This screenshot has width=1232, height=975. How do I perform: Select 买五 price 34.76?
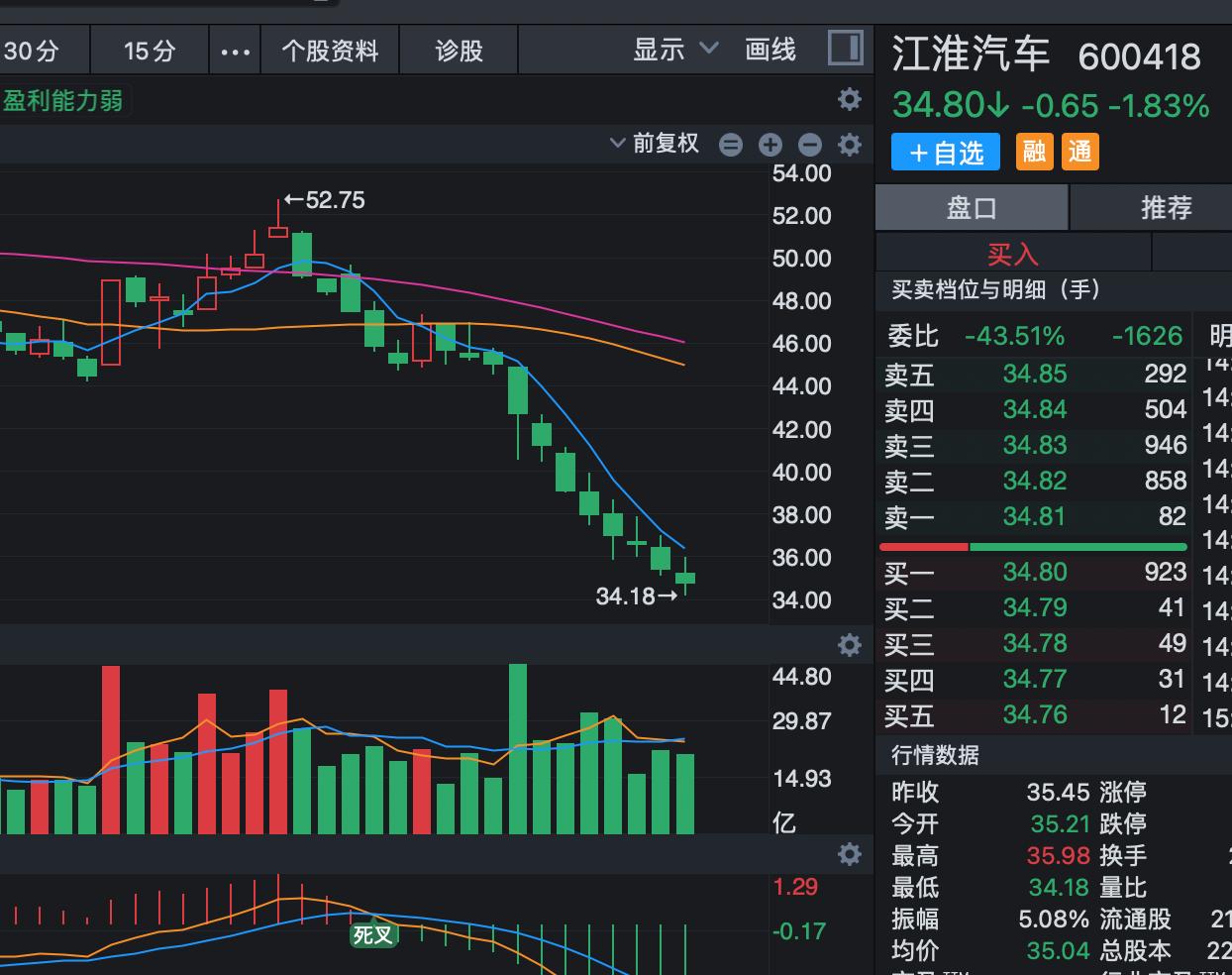1035,714
